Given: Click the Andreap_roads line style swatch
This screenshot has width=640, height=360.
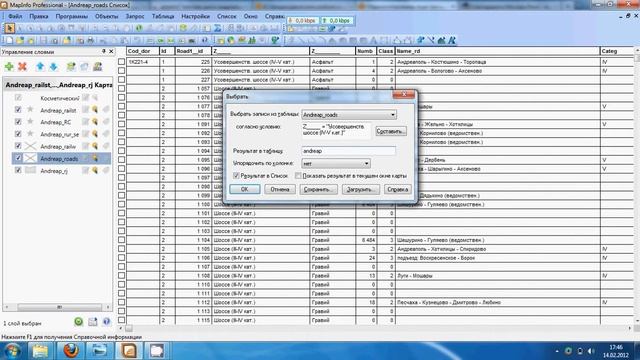Looking at the screenshot, I should 30,158.
